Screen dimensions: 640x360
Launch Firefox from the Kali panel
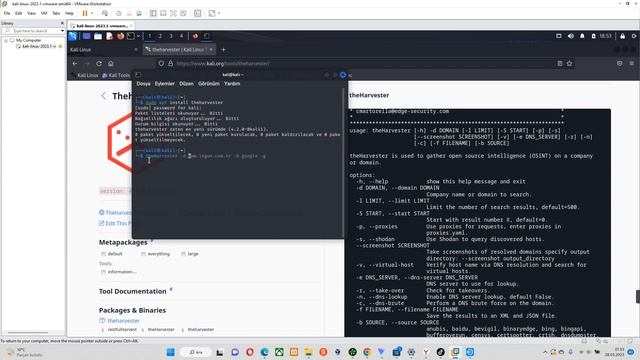[120, 36]
